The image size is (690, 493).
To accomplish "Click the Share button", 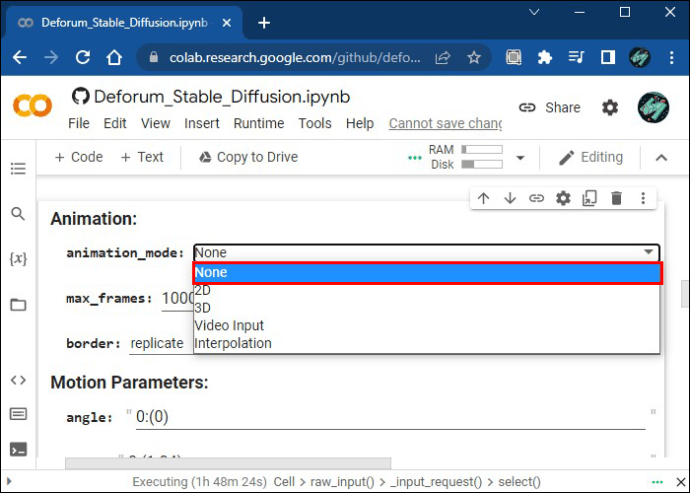I will 549,107.
